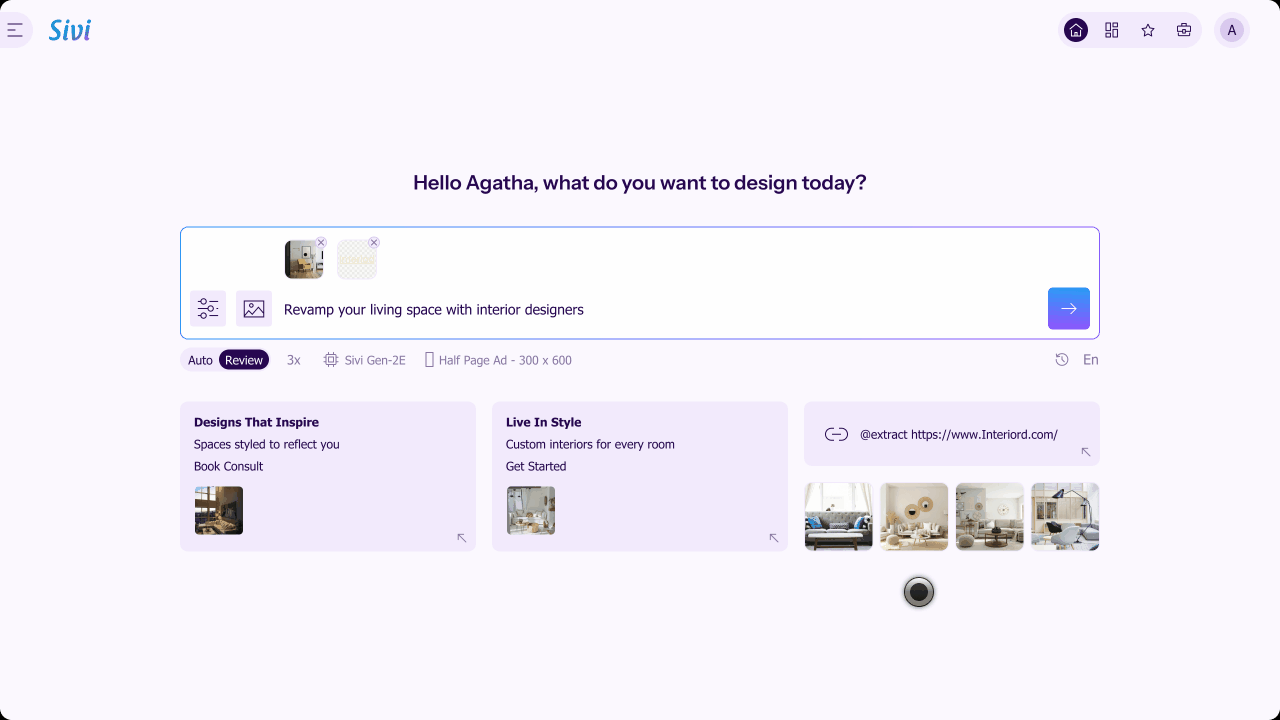Open design settings sliders icon
The height and width of the screenshot is (720, 1280).
208,308
